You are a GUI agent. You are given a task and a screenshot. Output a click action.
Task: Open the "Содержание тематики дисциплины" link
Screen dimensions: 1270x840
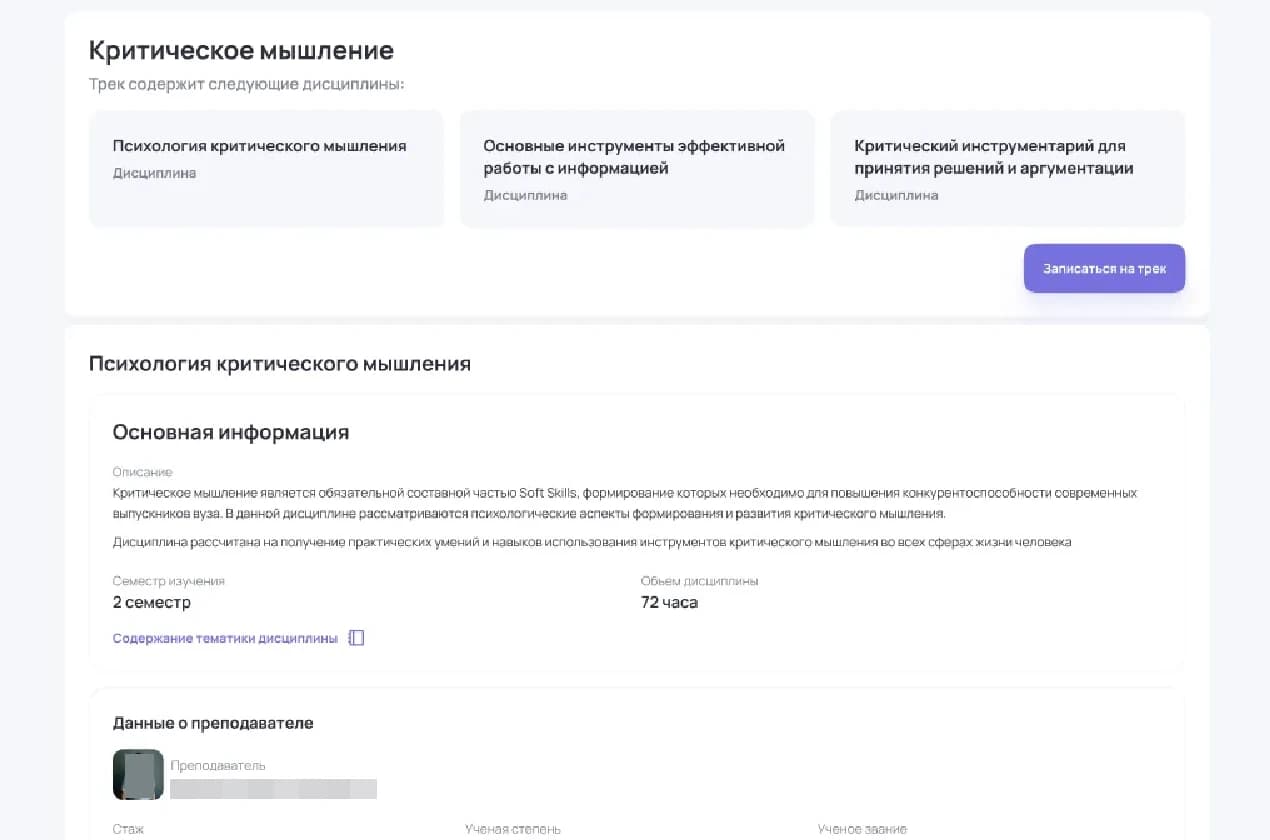click(x=225, y=638)
